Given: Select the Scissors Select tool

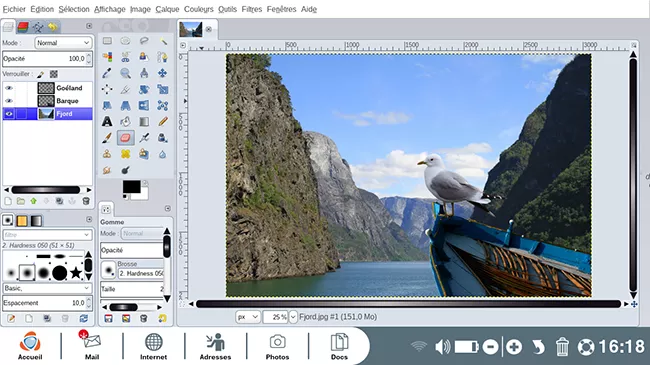Looking at the screenshot, I should [125, 57].
